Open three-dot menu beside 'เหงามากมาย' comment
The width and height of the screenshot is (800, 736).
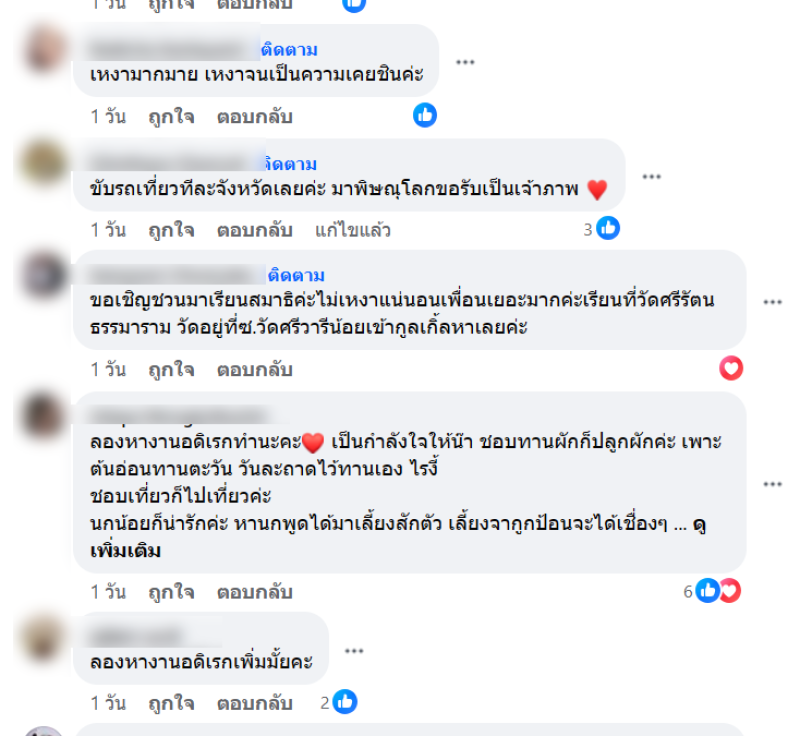465,62
